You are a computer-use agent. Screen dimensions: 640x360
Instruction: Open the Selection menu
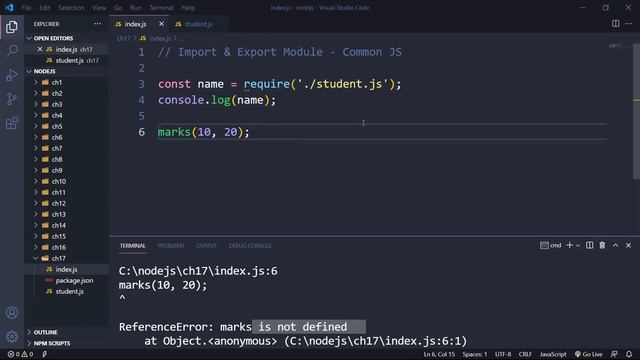tap(71, 8)
